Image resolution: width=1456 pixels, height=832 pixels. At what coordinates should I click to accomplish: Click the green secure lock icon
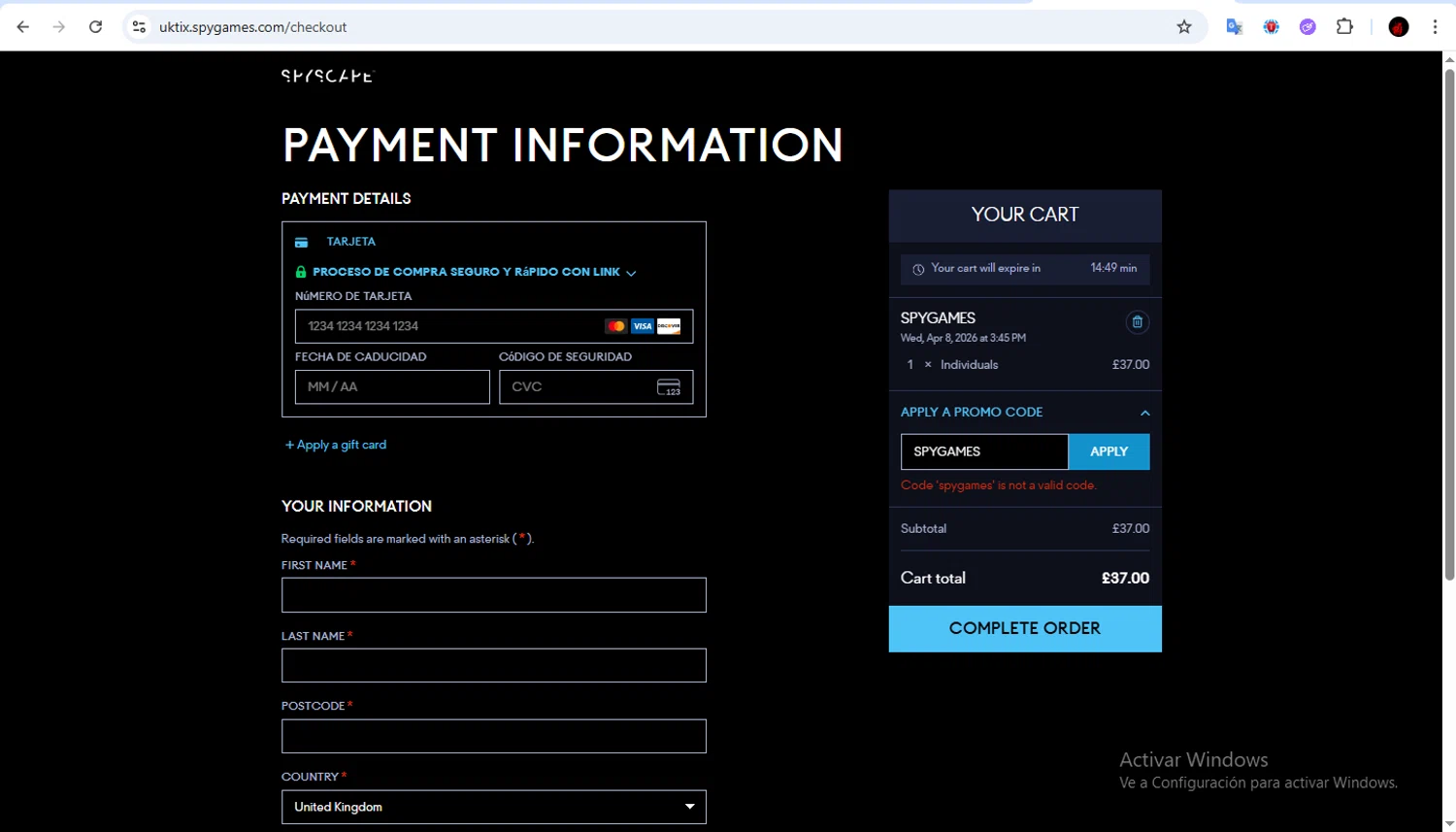pyautogui.click(x=301, y=272)
